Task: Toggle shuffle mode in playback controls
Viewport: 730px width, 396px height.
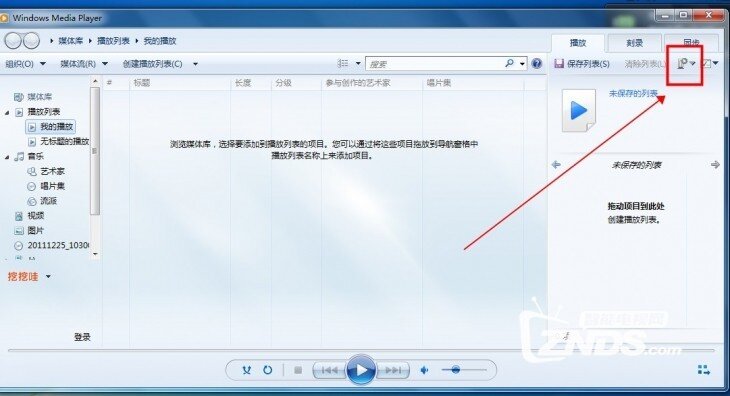Action: point(247,370)
